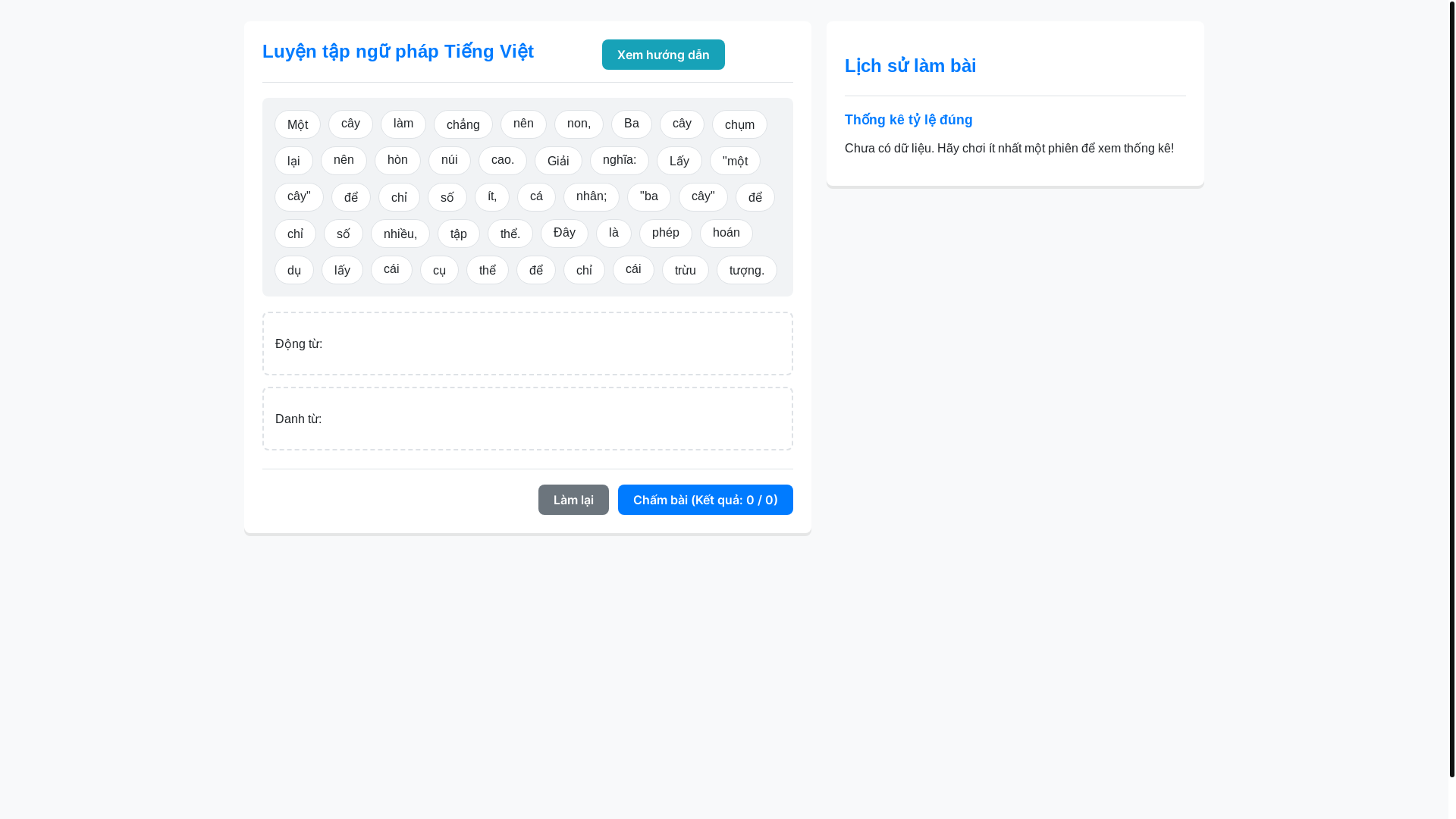
Task: Select the word chip 'núi'
Action: coord(450,161)
